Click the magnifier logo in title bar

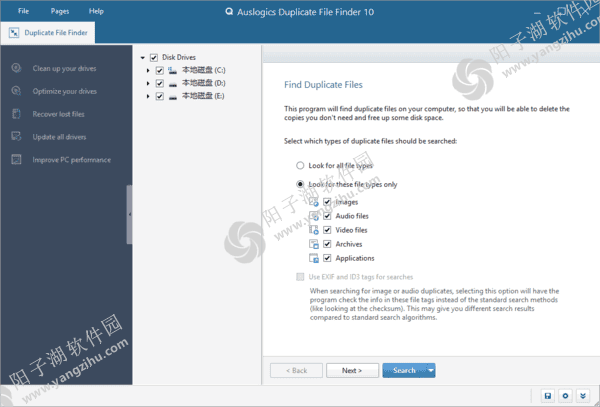pos(229,11)
